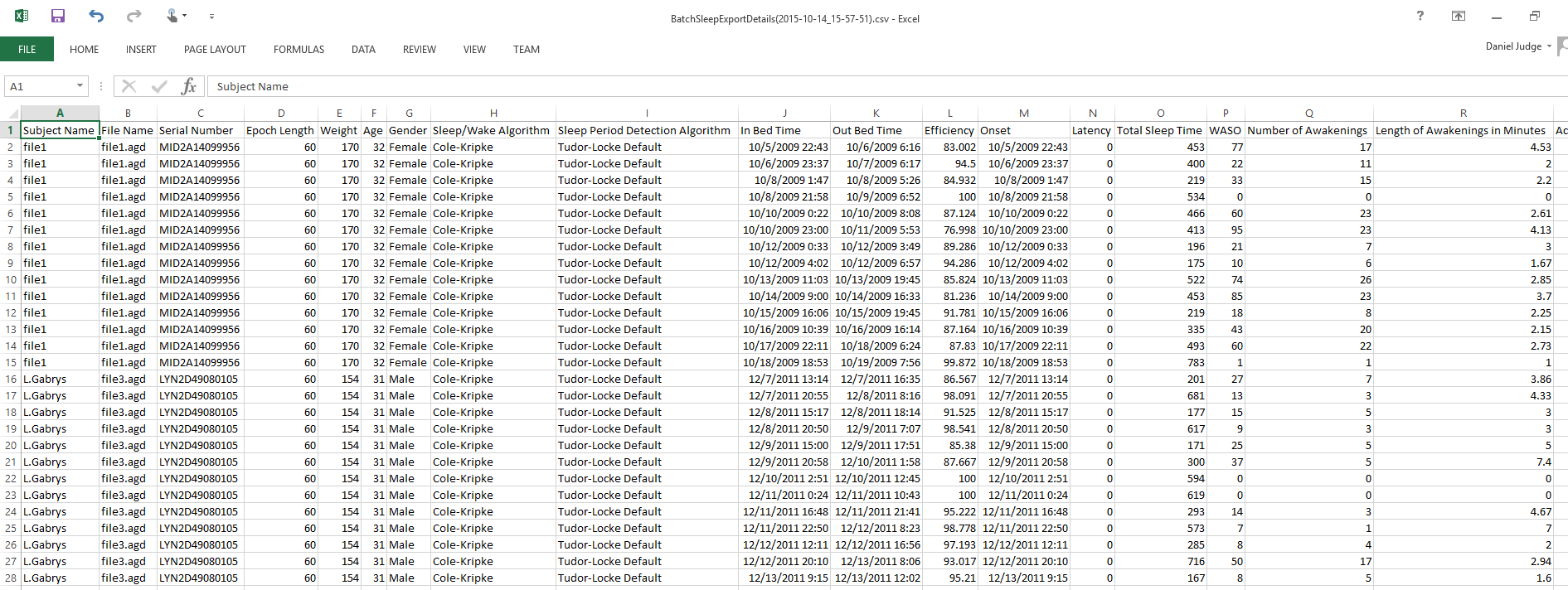
Task: Expand the Name Box dropdown
Action: click(80, 86)
